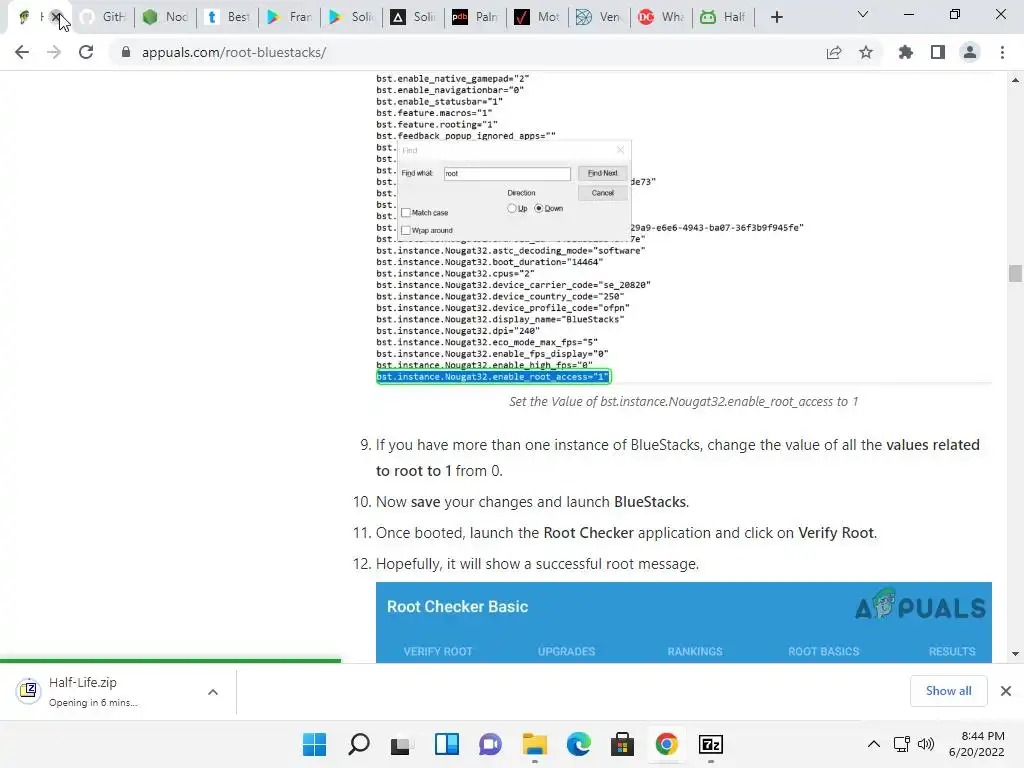Open 7-Zip from taskbar
Screen dimensions: 1024x768
(x=711, y=744)
